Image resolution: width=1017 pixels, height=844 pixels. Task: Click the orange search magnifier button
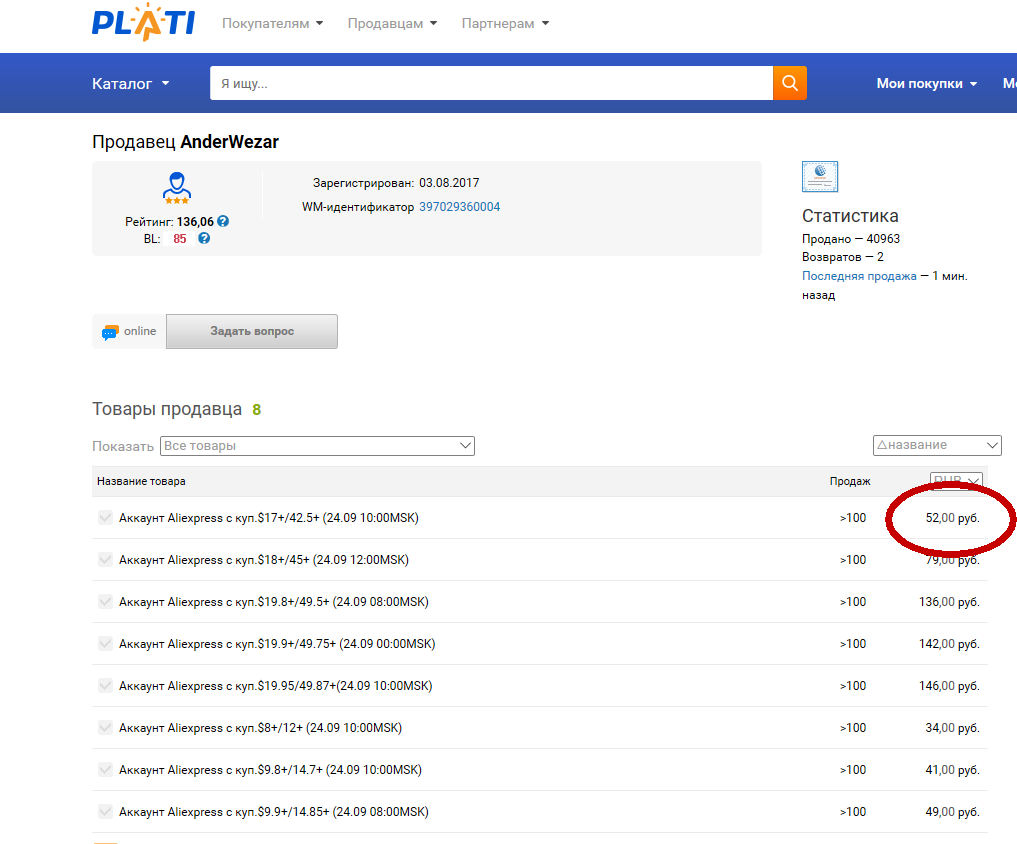pyautogui.click(x=789, y=83)
